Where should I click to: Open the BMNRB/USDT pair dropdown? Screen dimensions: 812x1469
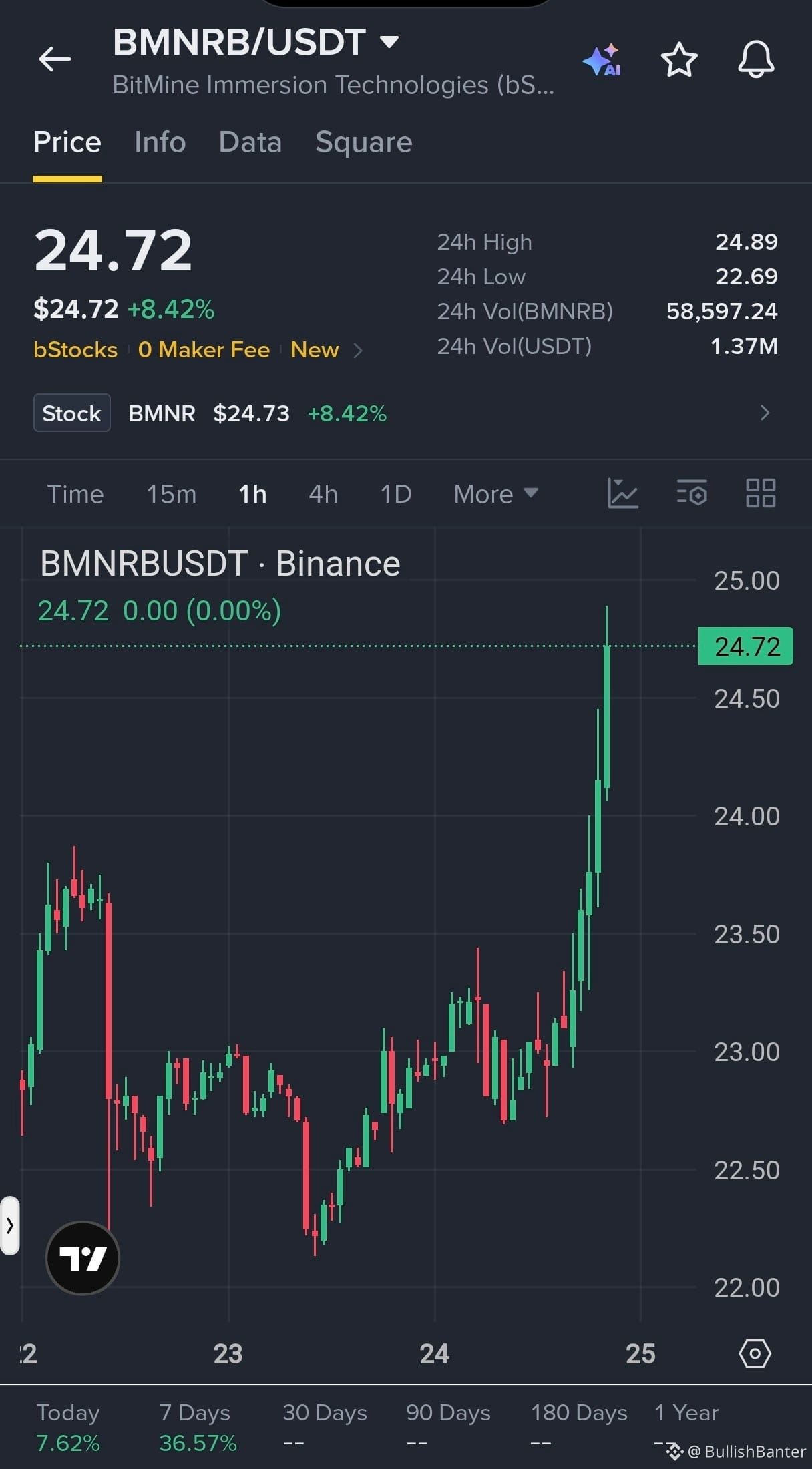click(389, 42)
